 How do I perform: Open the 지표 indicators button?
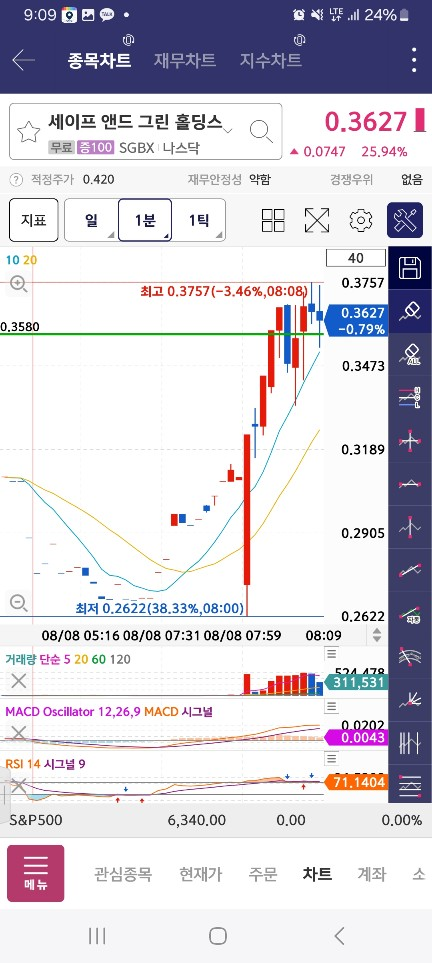tap(34, 220)
